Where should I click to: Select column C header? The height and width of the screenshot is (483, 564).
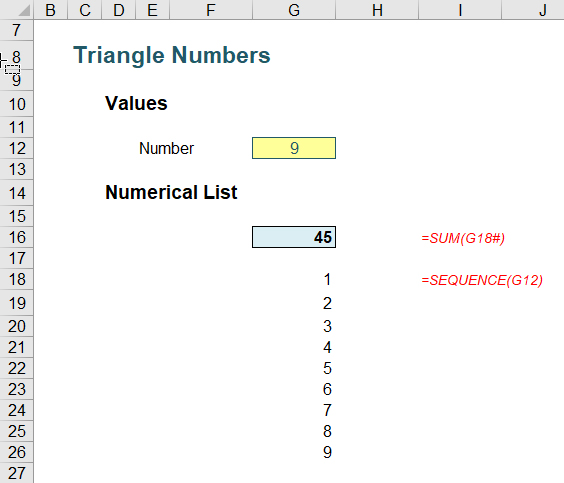click(x=85, y=10)
